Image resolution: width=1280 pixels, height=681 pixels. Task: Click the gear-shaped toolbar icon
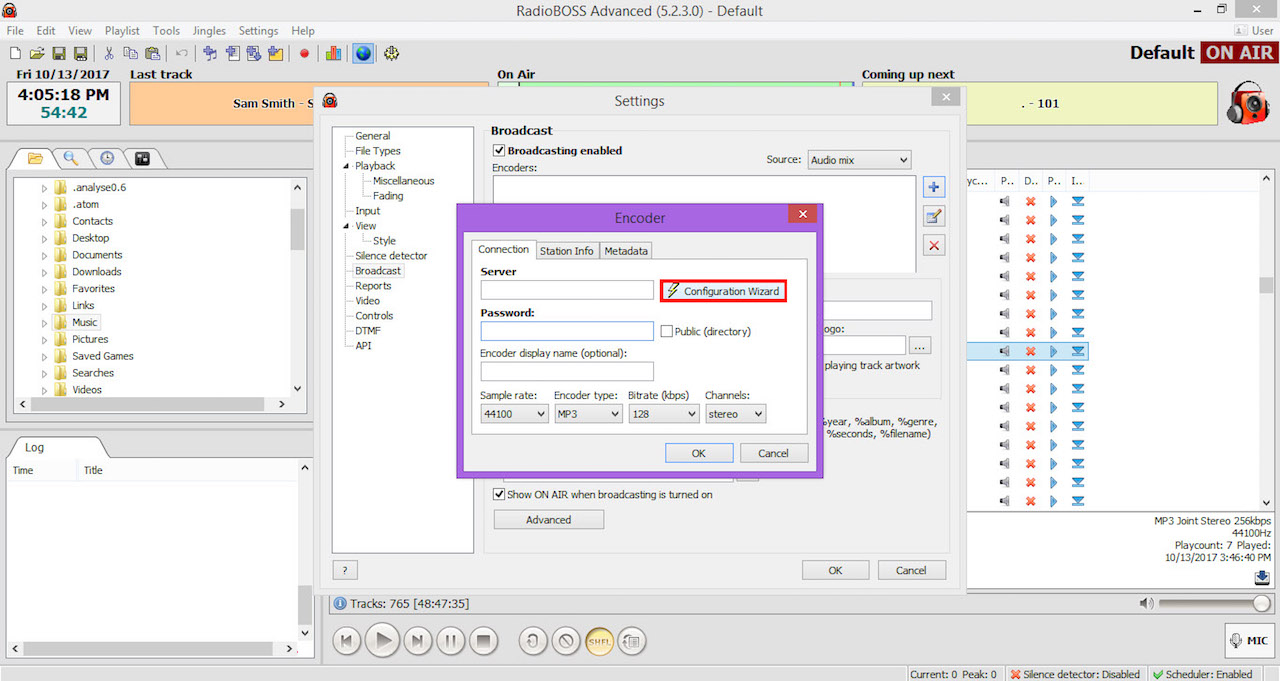click(x=391, y=53)
